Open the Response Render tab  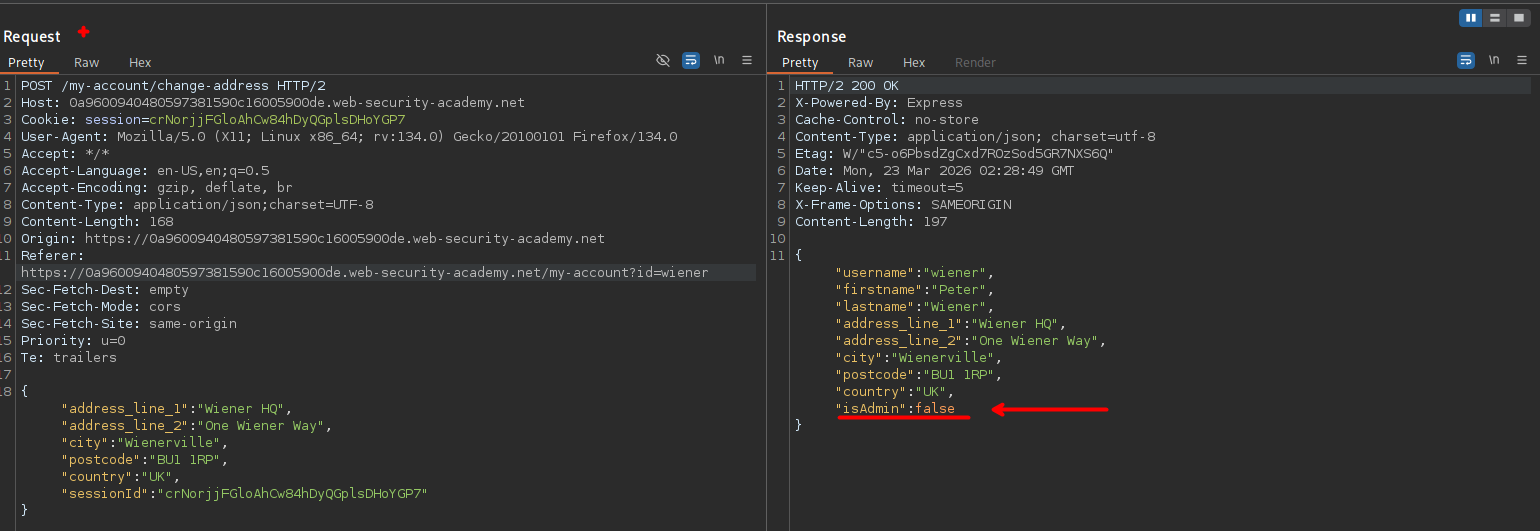tap(975, 63)
